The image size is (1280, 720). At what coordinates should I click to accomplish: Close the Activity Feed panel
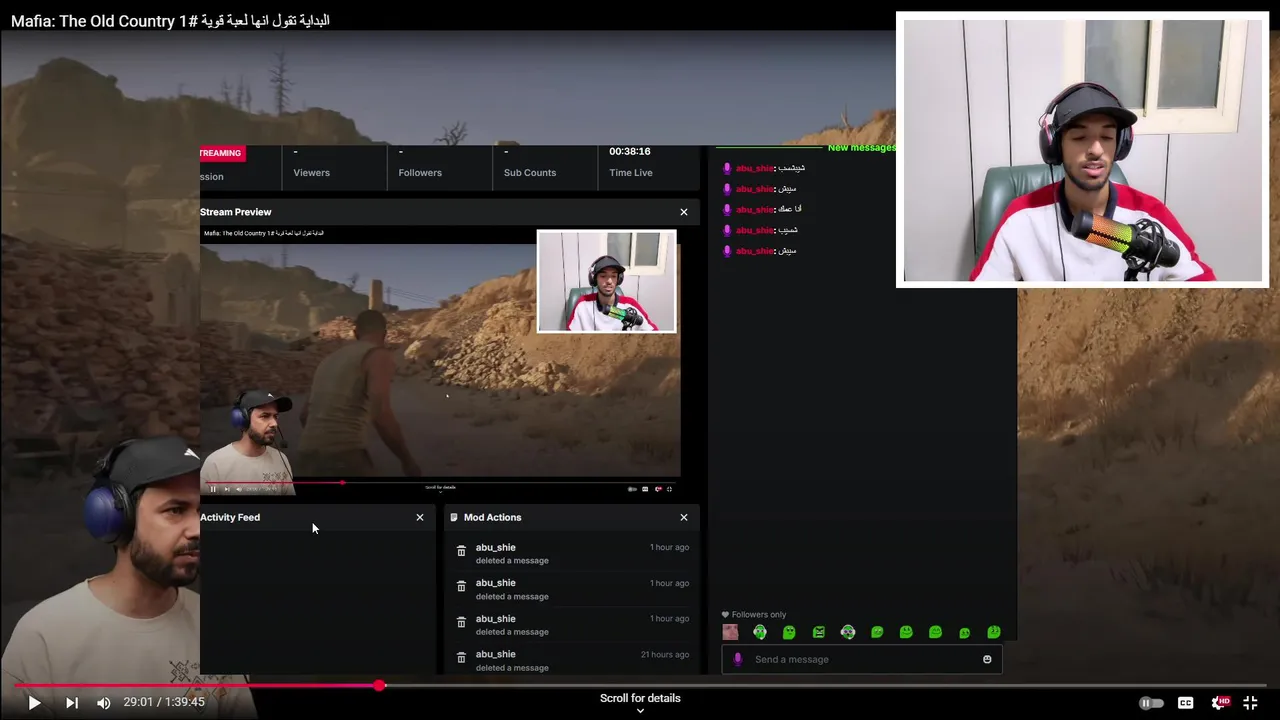tap(420, 517)
